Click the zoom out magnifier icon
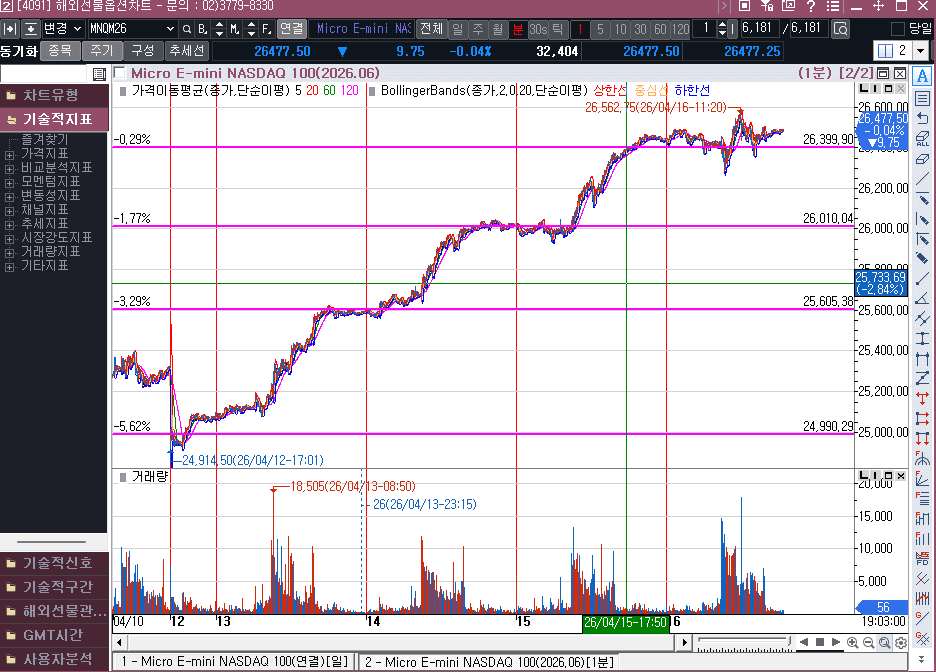Viewport: 936px width, 672px height. [868, 642]
